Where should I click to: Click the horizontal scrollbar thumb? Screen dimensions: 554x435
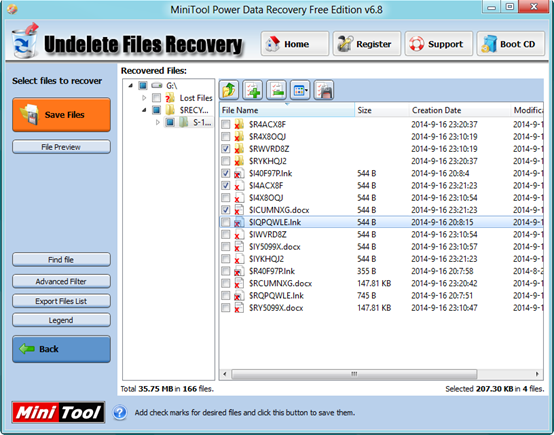pyautogui.click(x=354, y=374)
